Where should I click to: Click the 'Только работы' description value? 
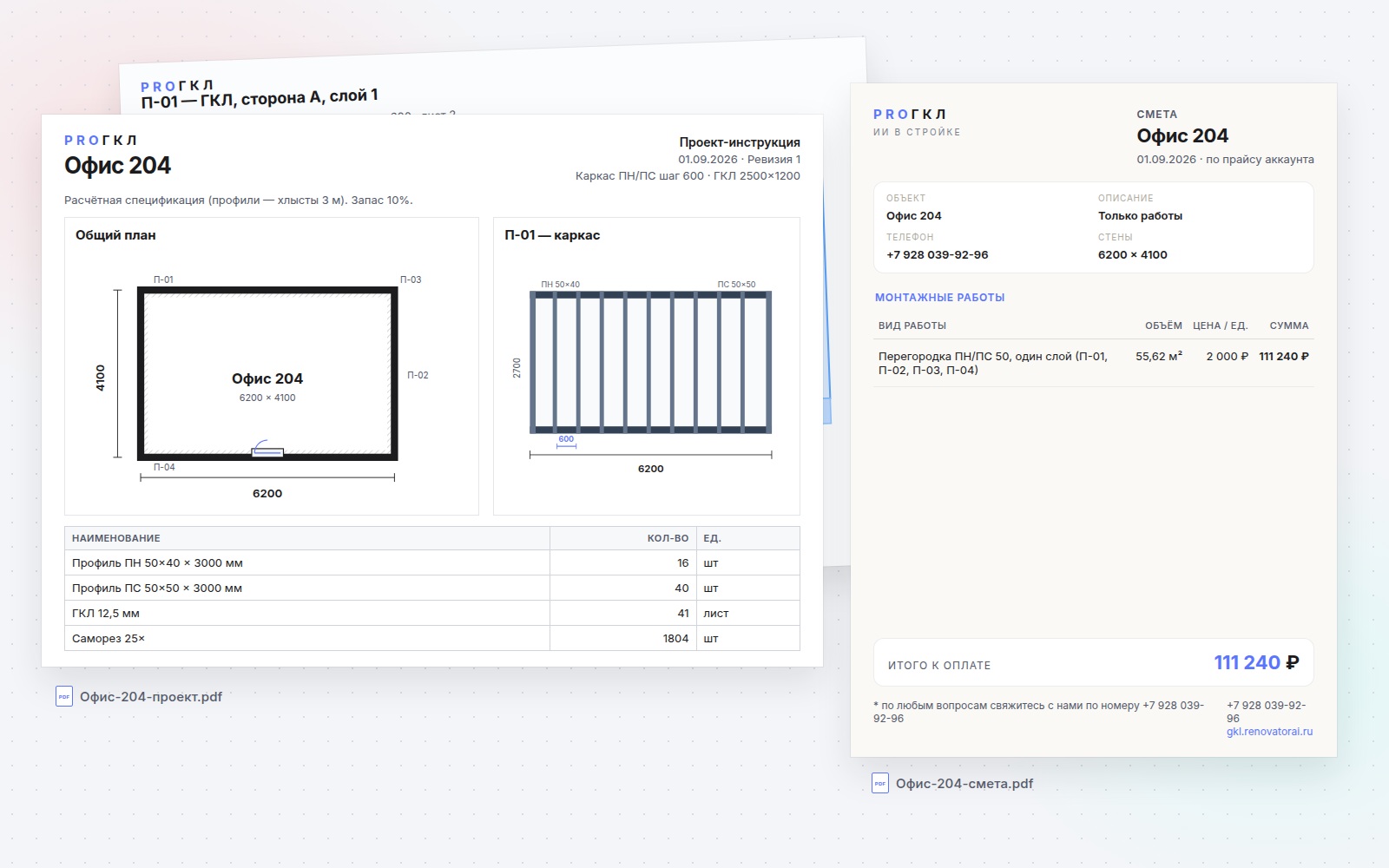click(x=1140, y=216)
